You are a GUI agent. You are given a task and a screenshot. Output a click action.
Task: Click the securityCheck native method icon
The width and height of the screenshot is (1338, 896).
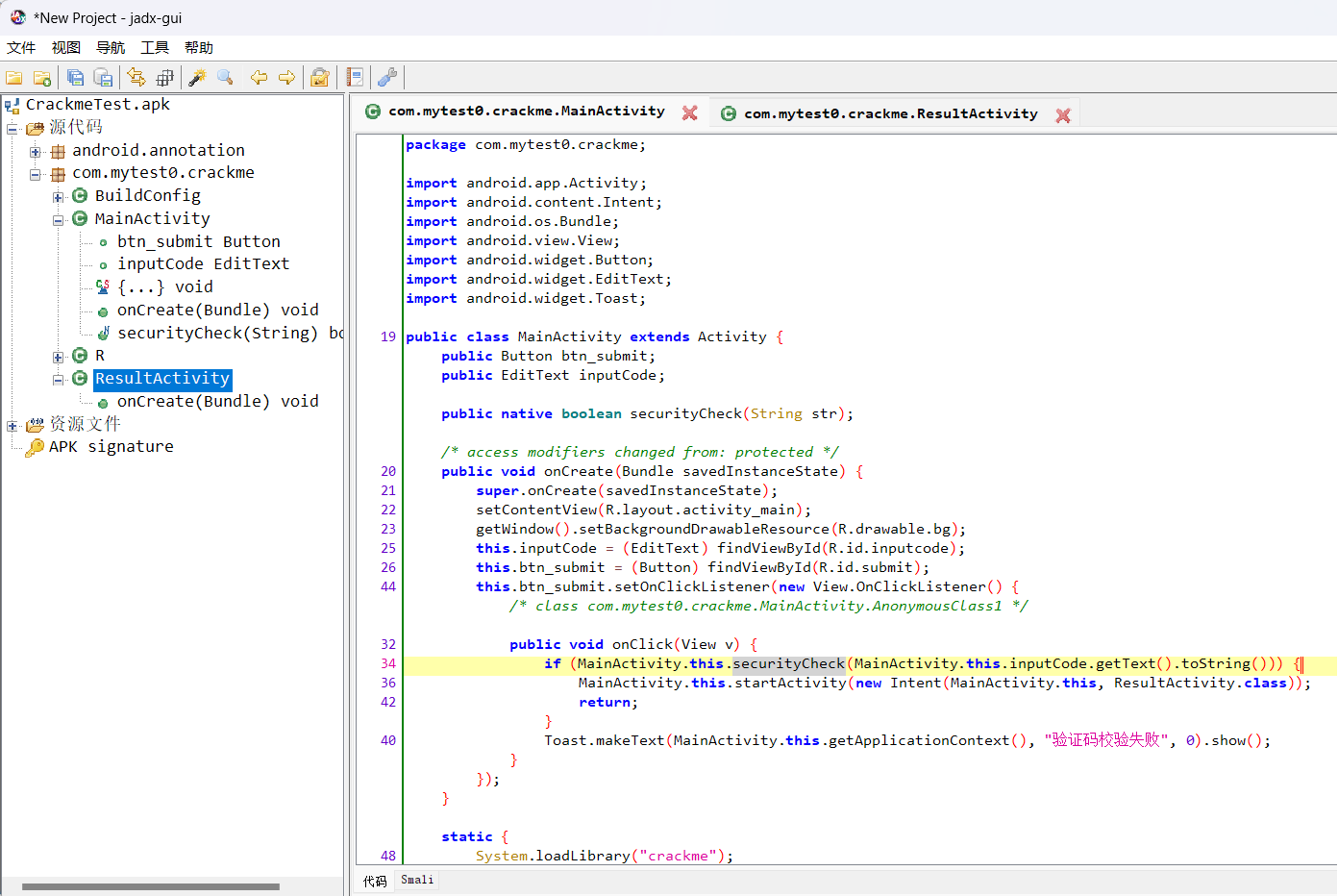click(x=103, y=334)
